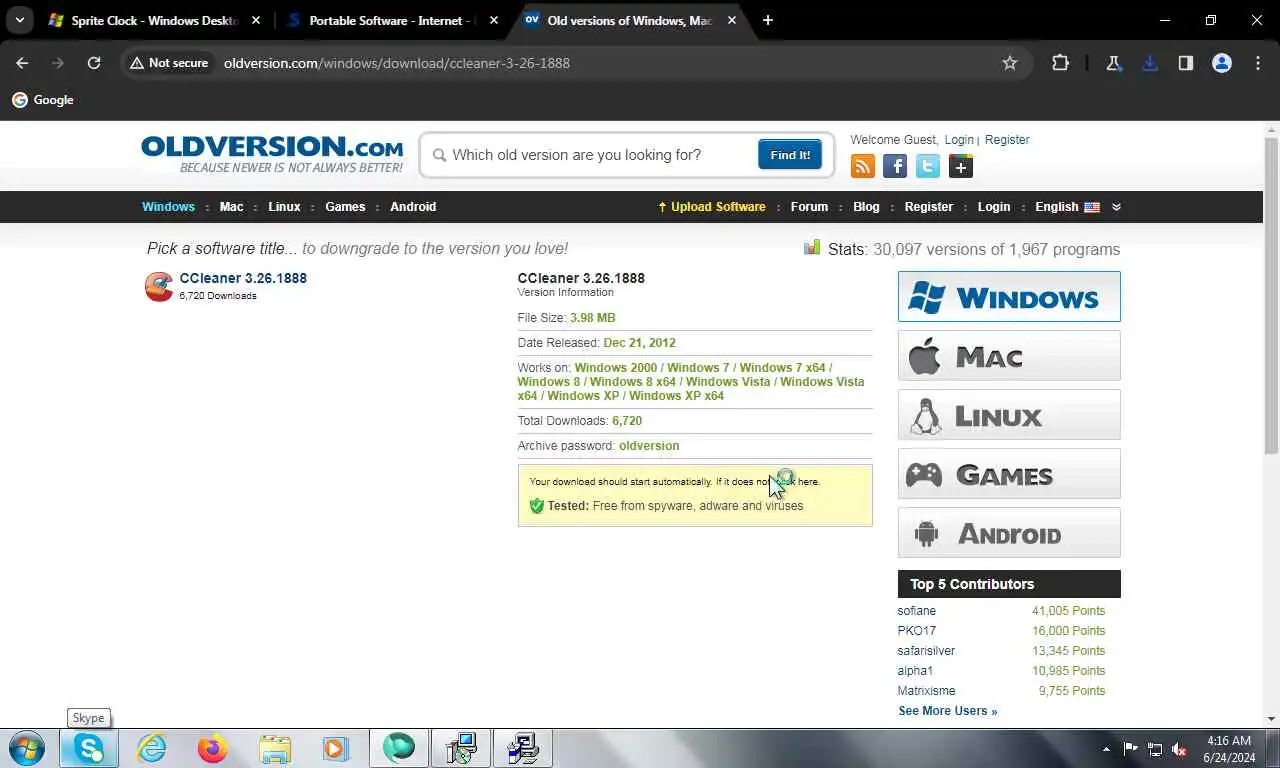Open the Android nav menu item
This screenshot has height=768, width=1280.
click(x=413, y=207)
